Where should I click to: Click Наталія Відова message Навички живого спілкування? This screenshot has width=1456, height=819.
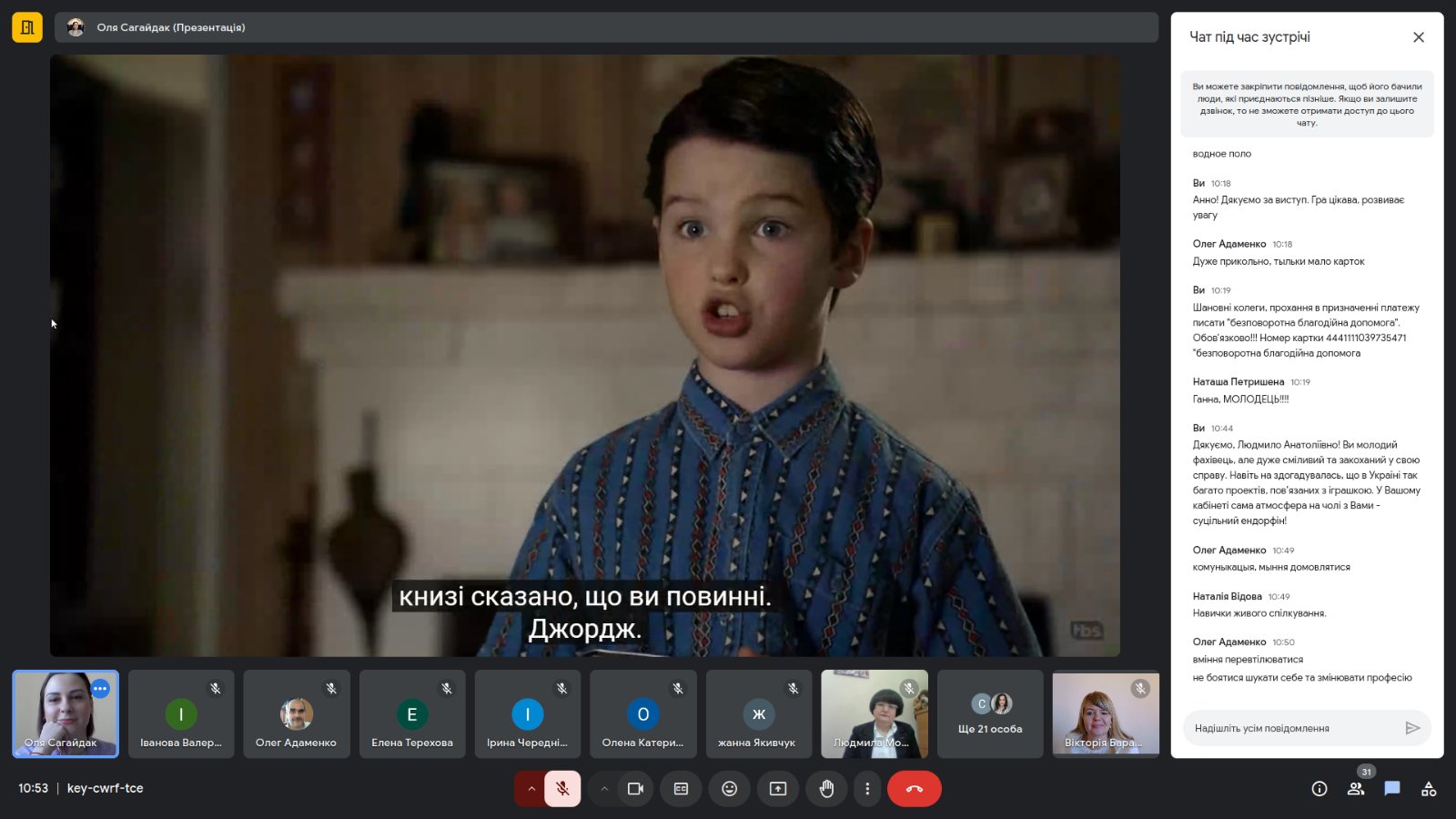click(x=1259, y=613)
